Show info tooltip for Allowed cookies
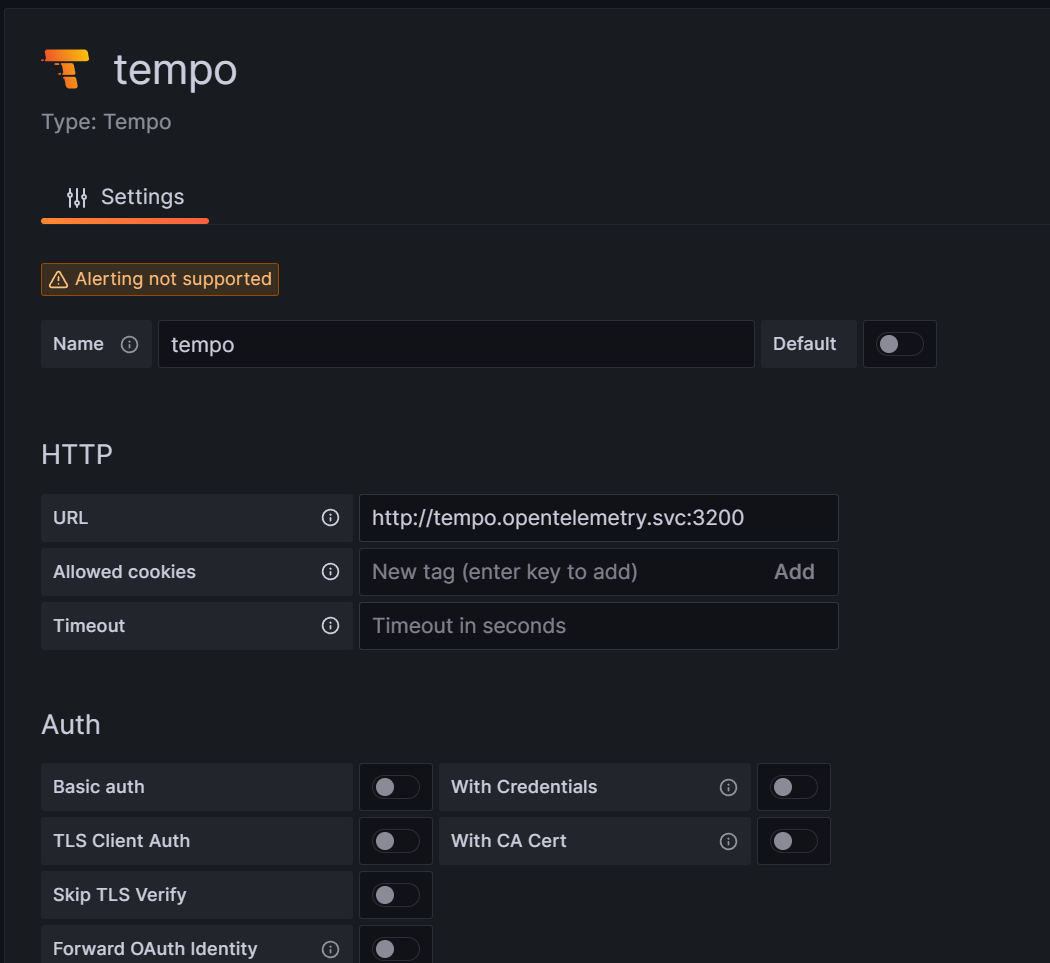 (x=330, y=572)
